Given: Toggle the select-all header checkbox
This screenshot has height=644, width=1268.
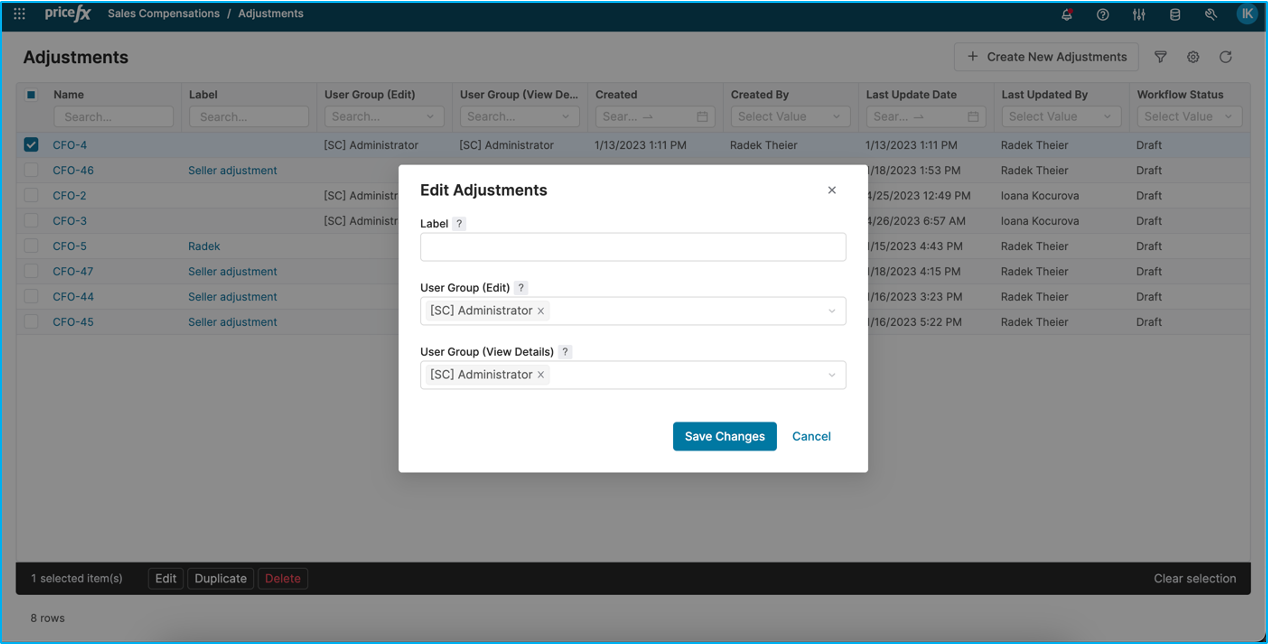Looking at the screenshot, I should point(31,95).
